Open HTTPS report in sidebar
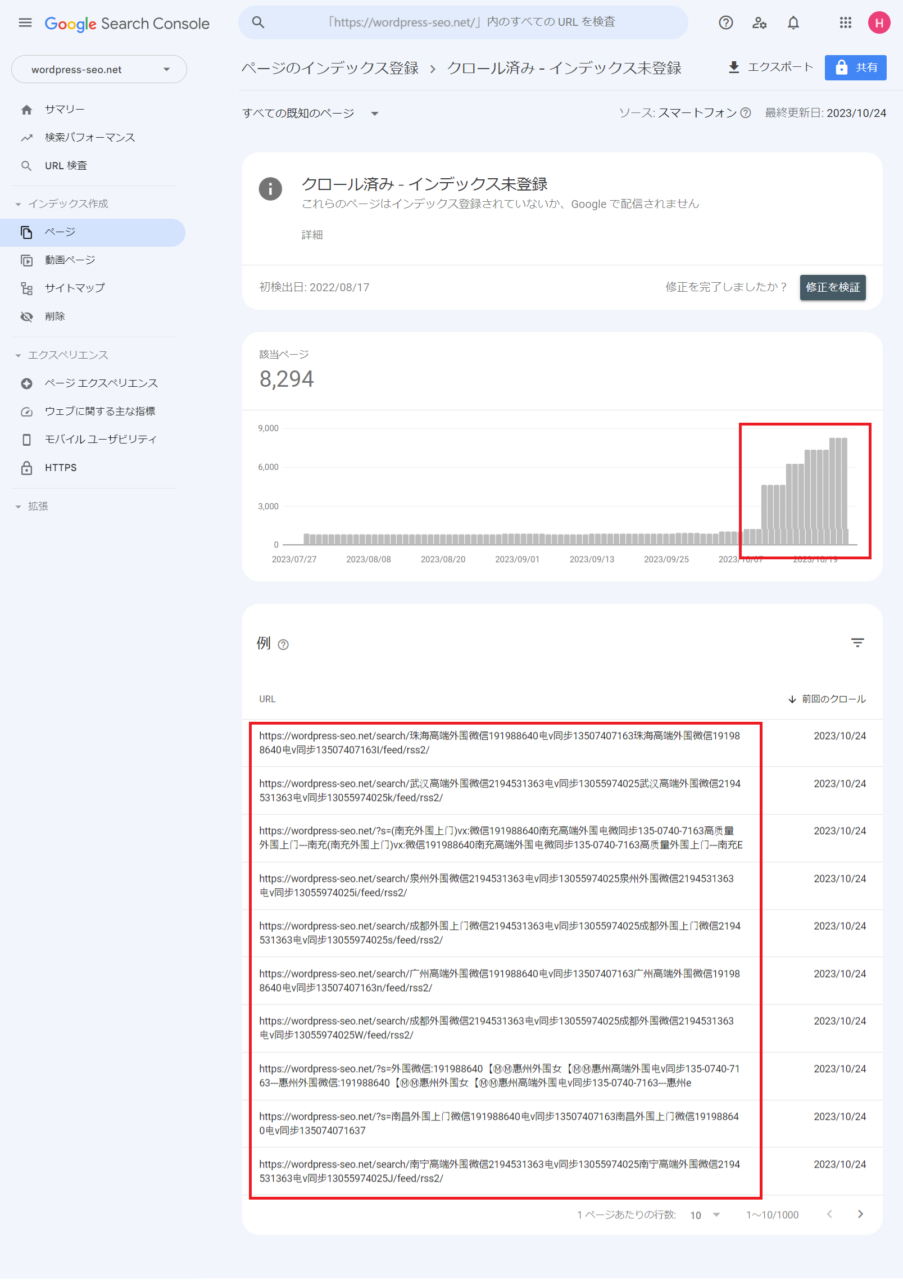 click(x=92, y=467)
